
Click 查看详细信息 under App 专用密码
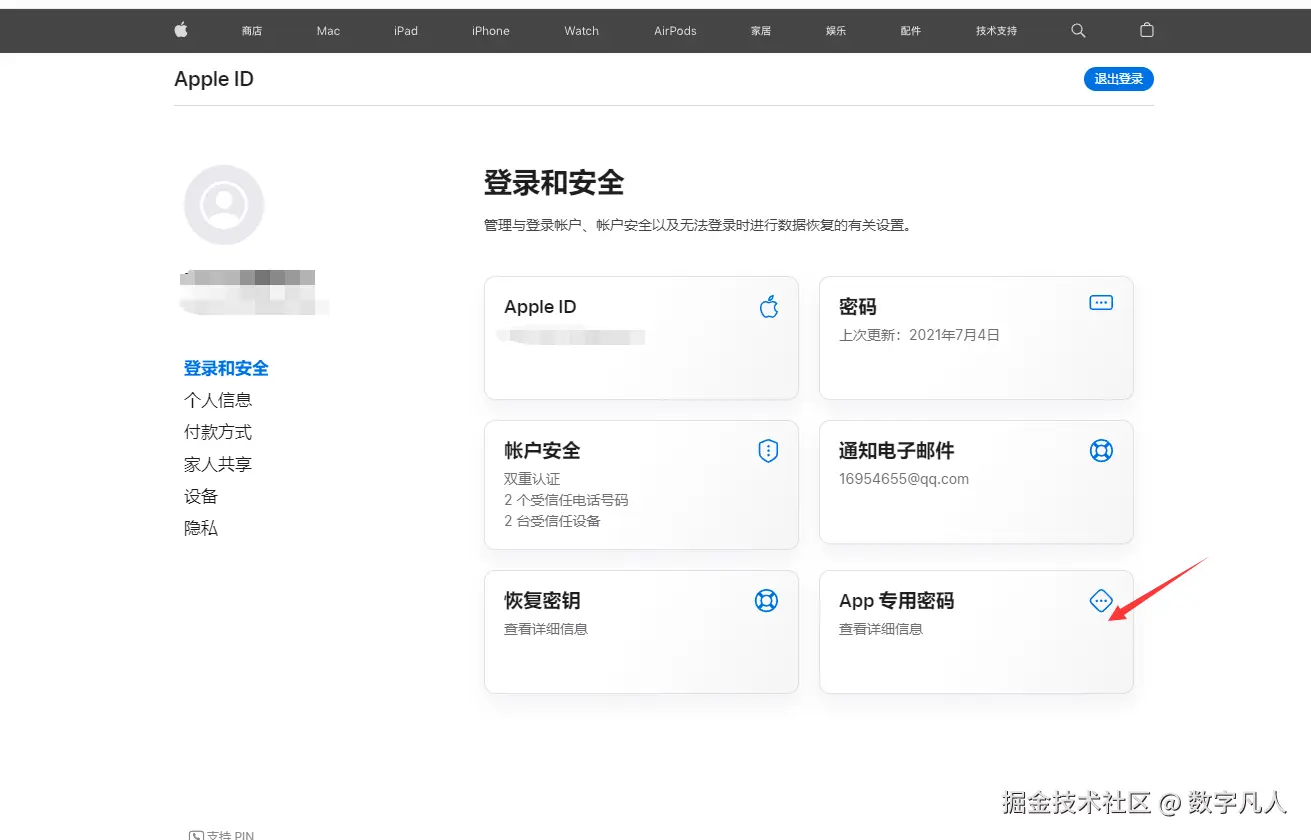[x=881, y=629]
